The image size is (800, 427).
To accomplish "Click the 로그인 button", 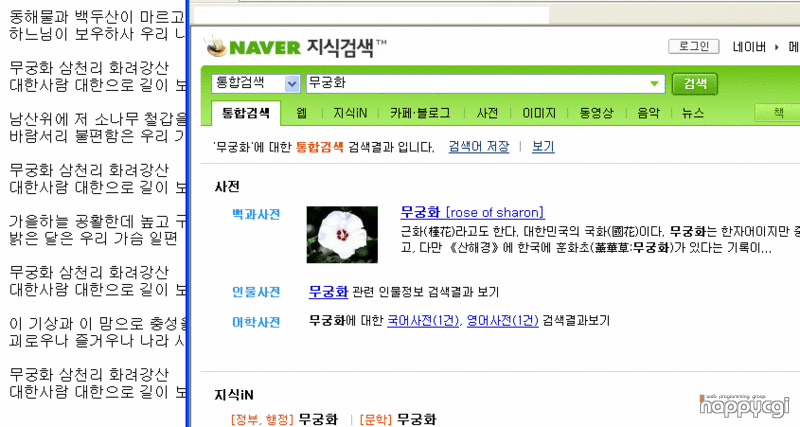I will 694,46.
